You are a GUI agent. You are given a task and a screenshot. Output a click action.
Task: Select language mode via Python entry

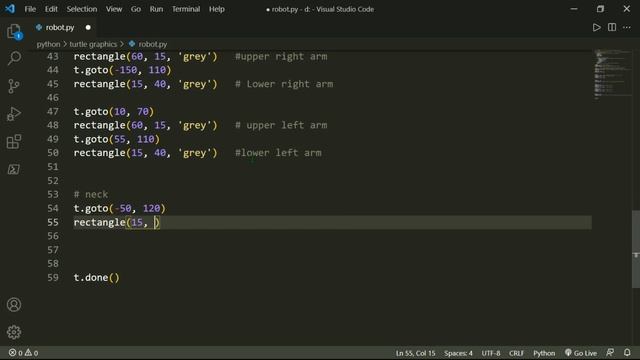[544, 353]
